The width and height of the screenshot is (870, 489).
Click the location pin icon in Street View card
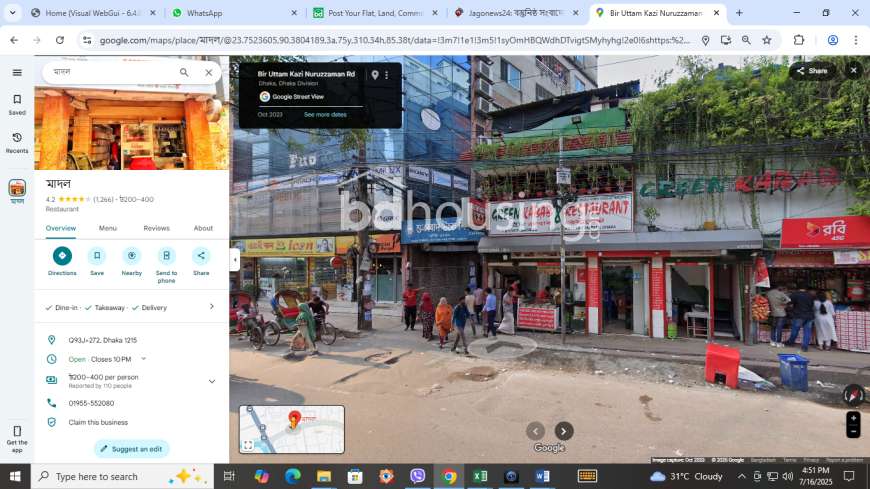click(375, 75)
